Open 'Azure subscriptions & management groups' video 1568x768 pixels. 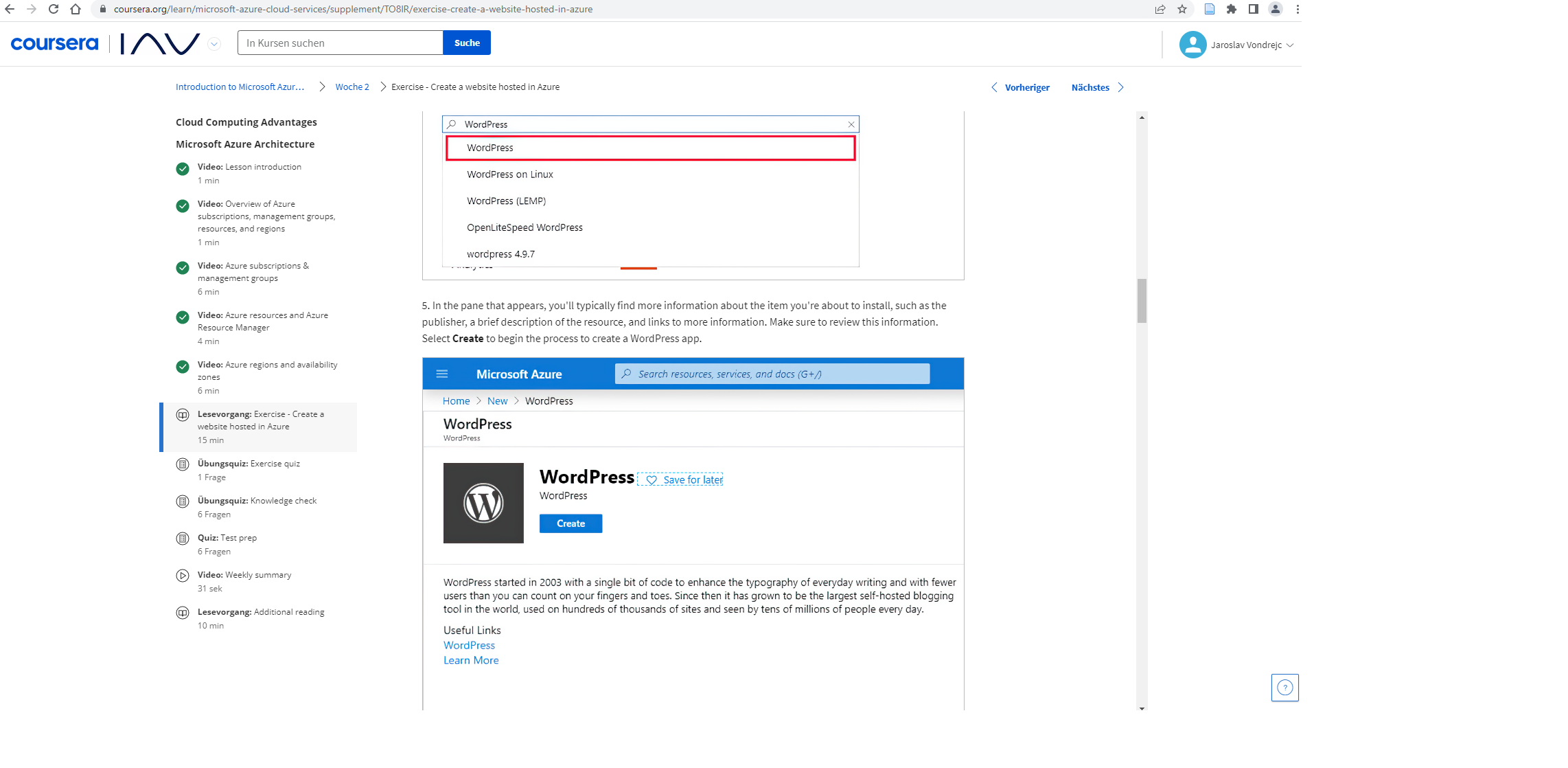click(x=260, y=278)
